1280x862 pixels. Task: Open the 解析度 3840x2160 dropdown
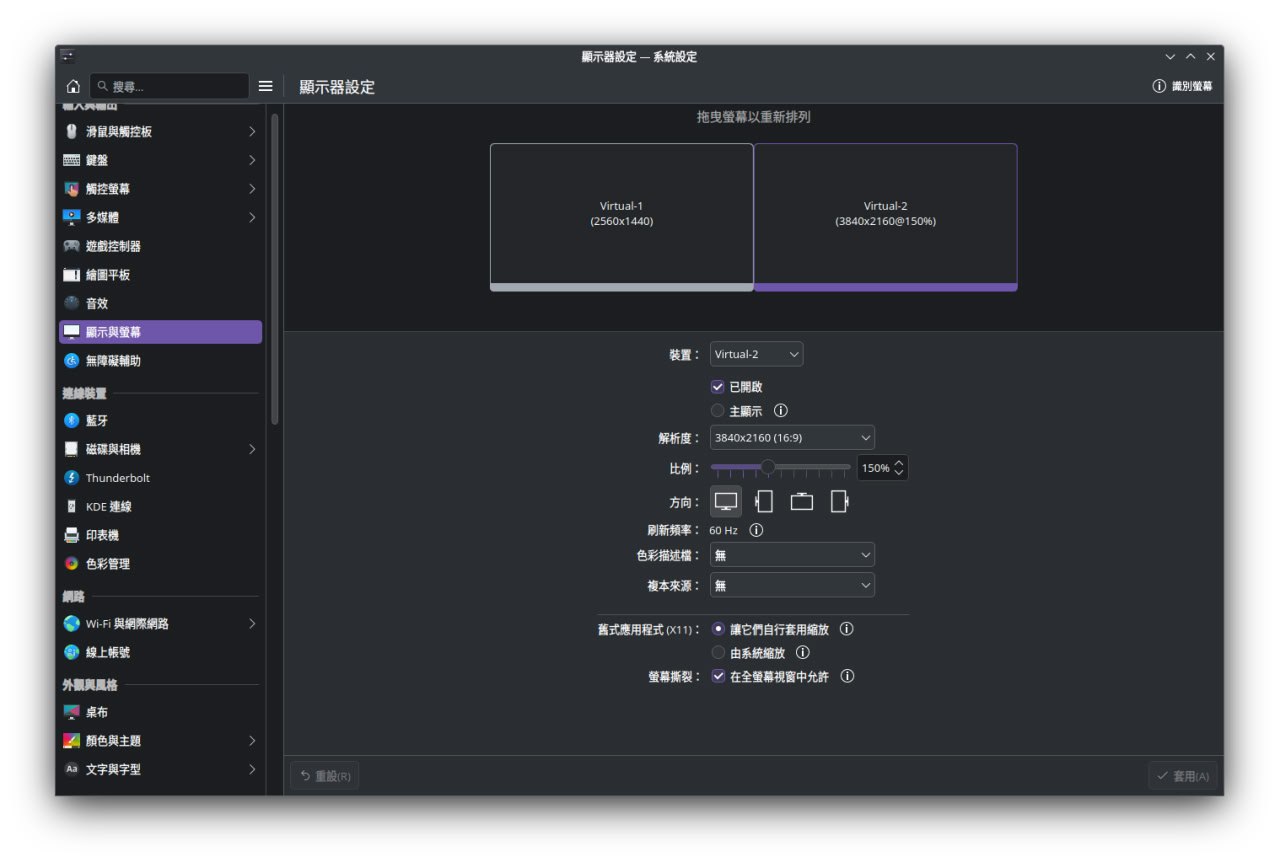click(x=792, y=438)
